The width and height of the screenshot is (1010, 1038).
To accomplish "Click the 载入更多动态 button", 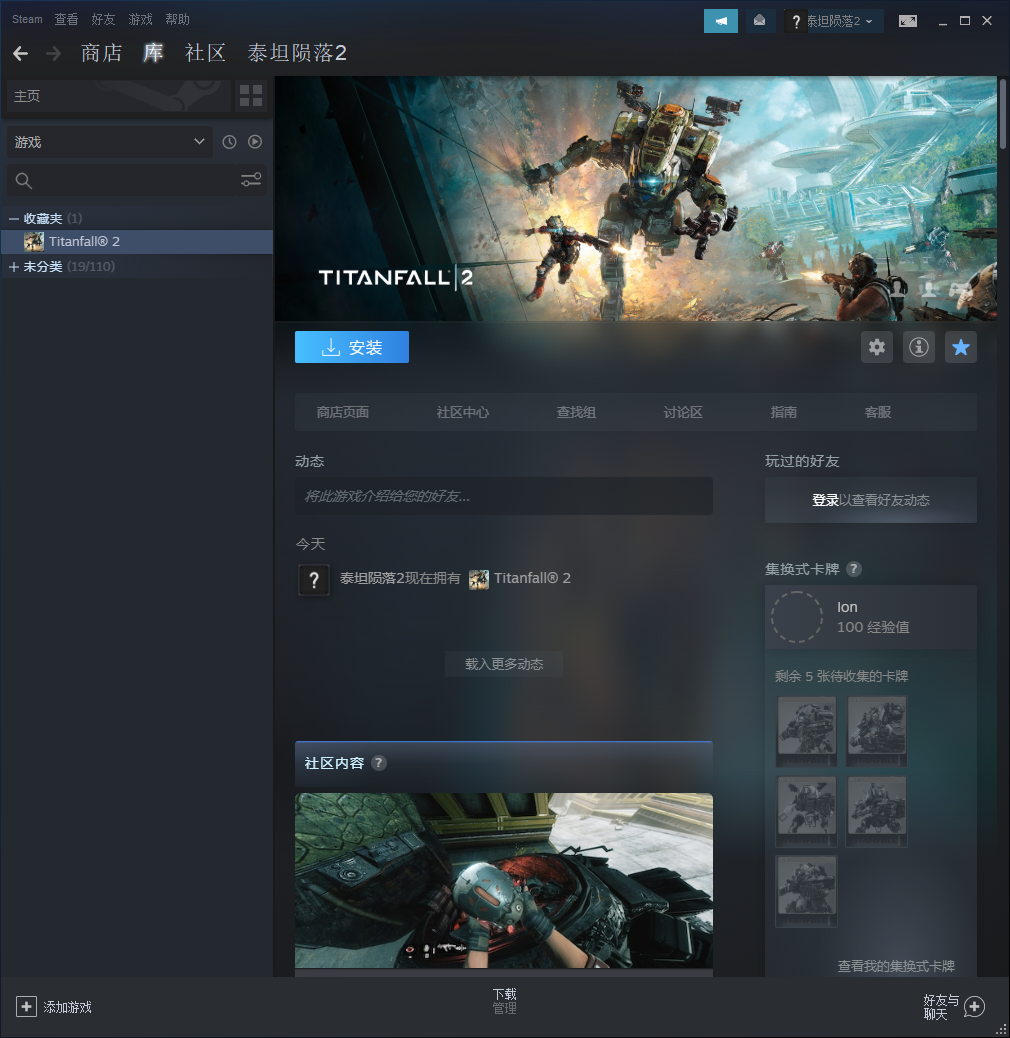I will [x=504, y=664].
